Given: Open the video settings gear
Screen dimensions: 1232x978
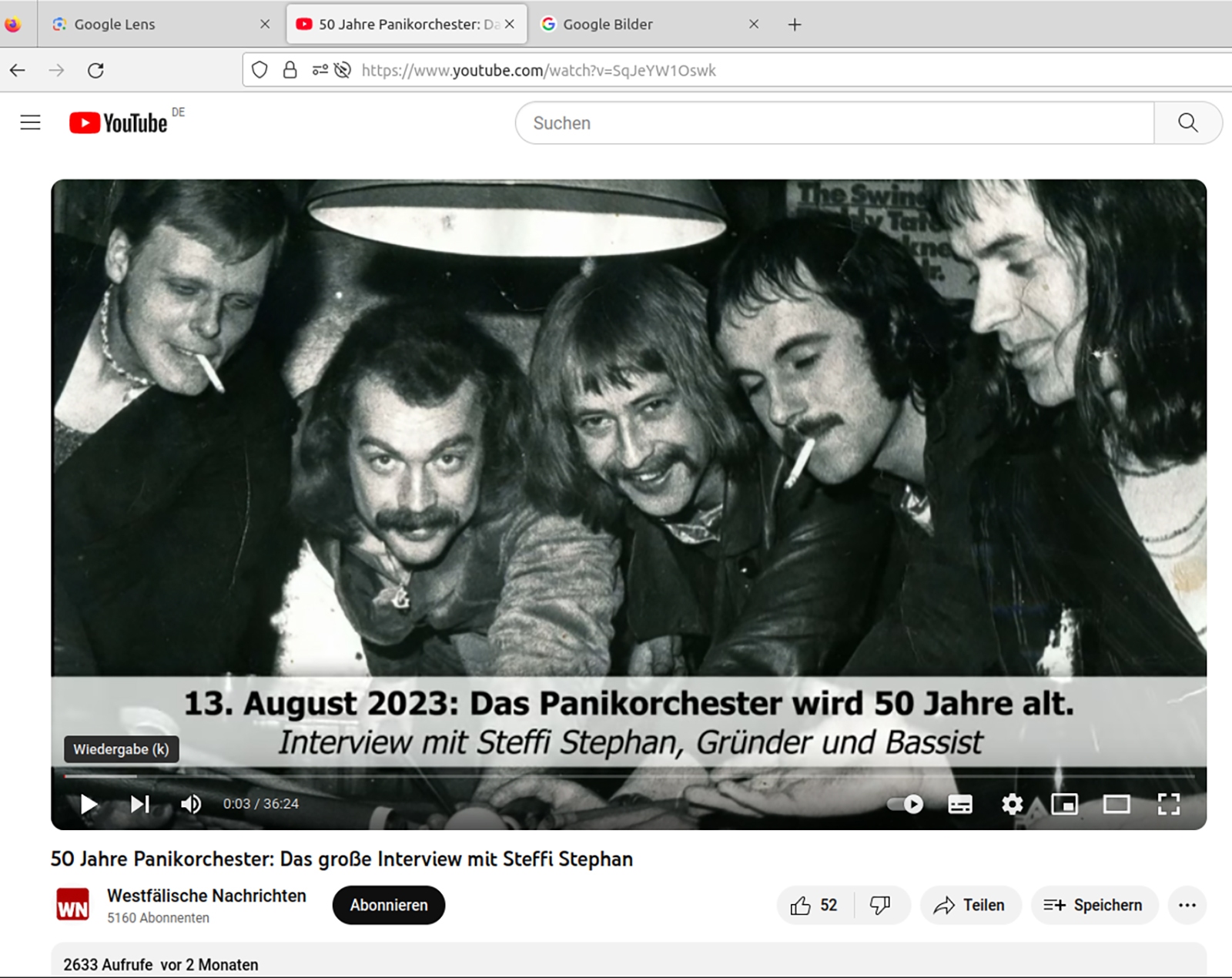Looking at the screenshot, I should [x=1012, y=804].
